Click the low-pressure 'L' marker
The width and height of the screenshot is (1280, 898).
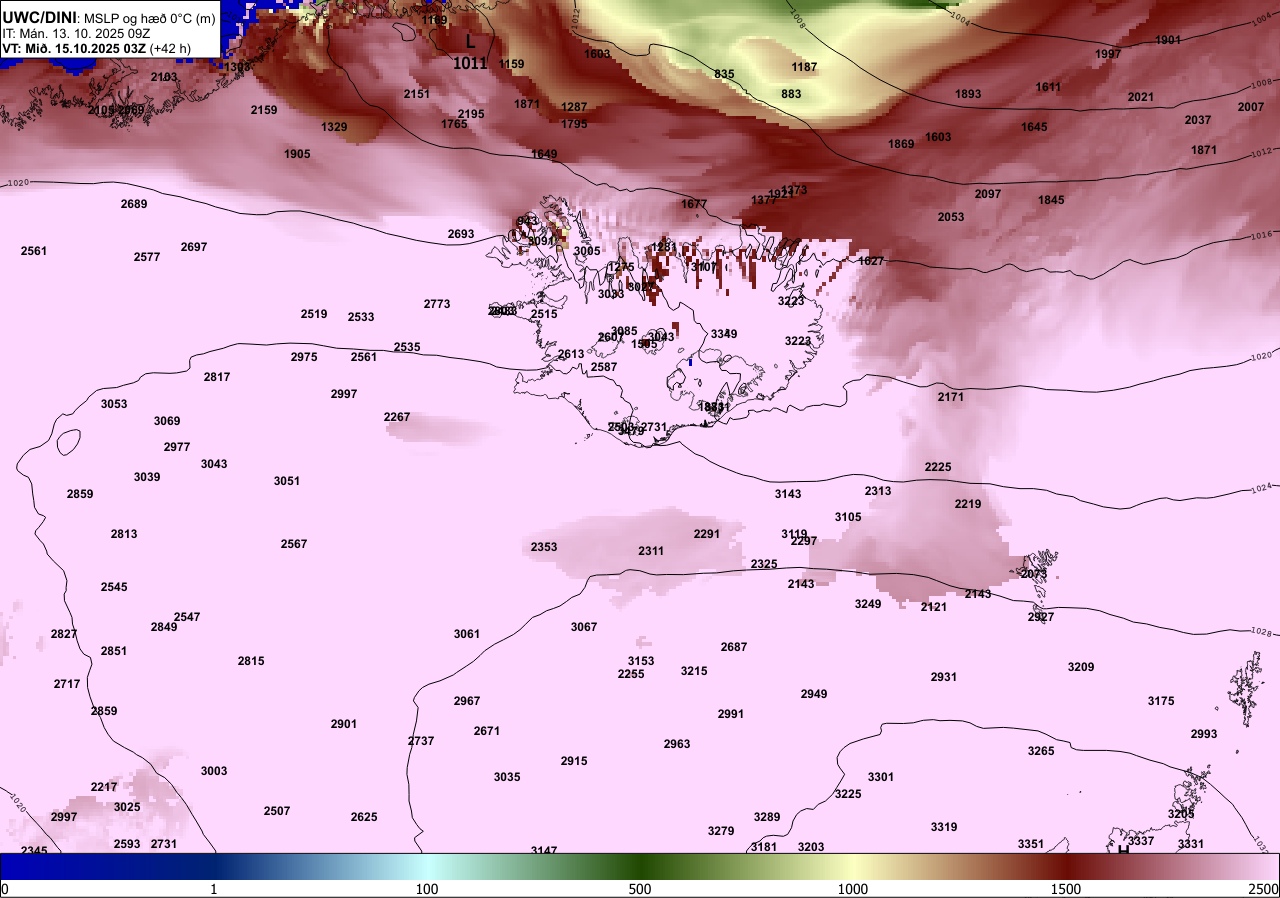471,41
